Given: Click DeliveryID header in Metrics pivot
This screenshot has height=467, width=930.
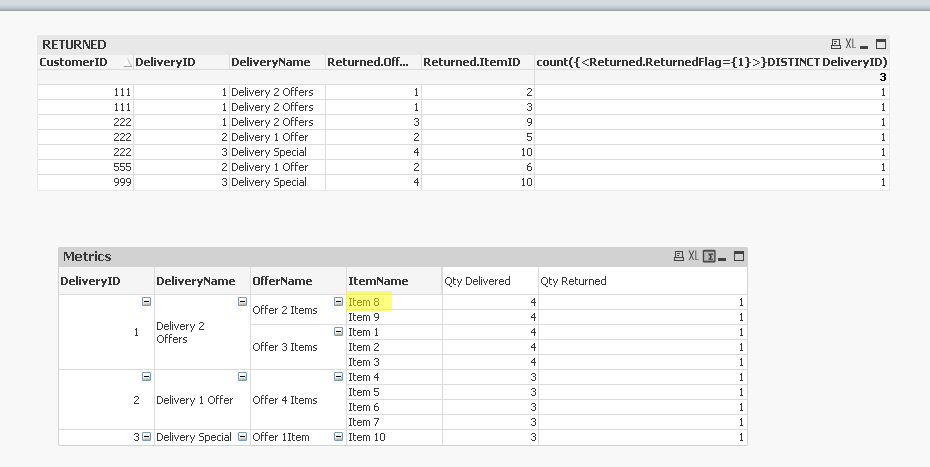Looking at the screenshot, I should [x=107, y=281].
